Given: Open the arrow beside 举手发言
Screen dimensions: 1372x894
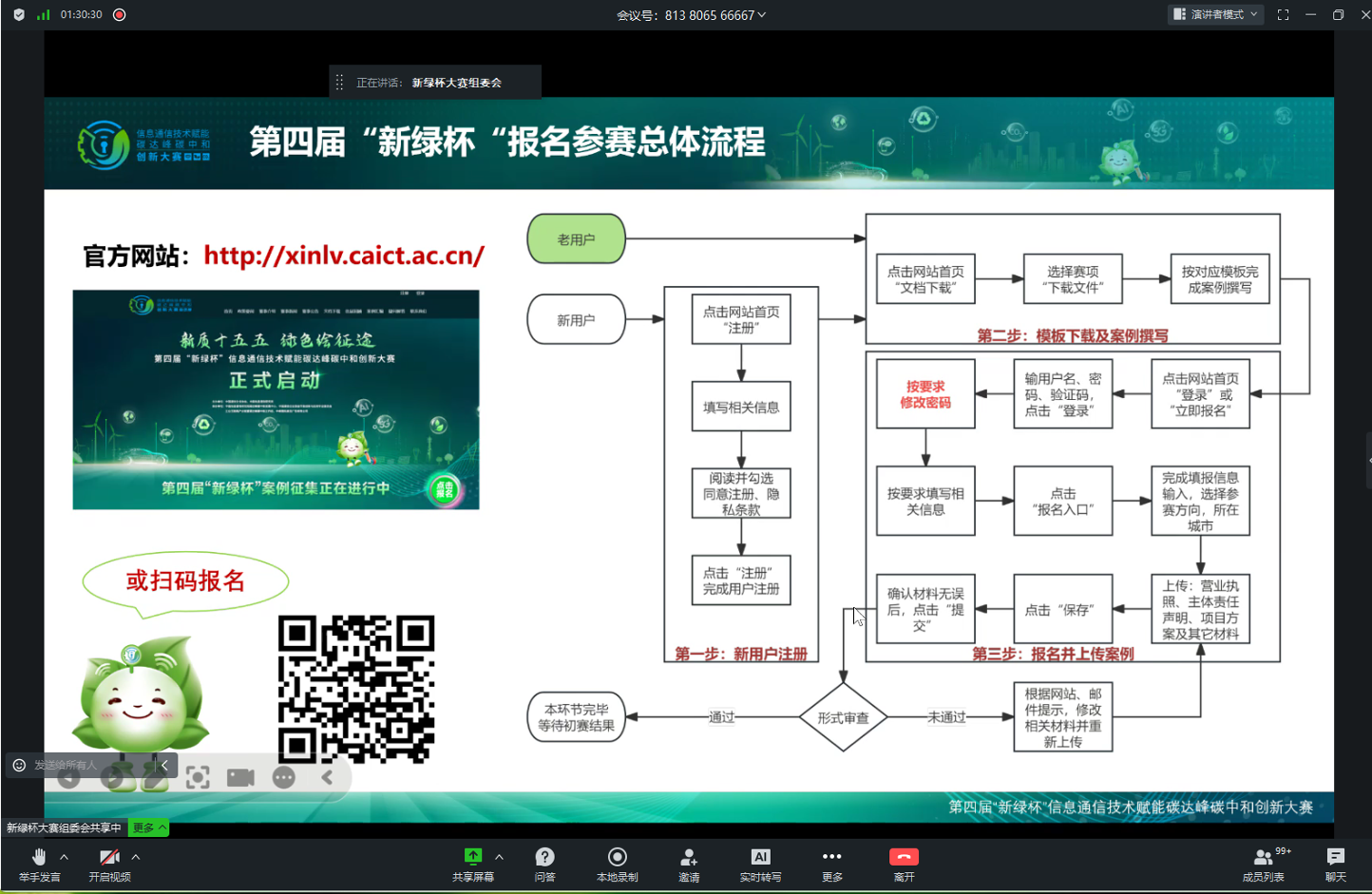Looking at the screenshot, I should point(65,857).
